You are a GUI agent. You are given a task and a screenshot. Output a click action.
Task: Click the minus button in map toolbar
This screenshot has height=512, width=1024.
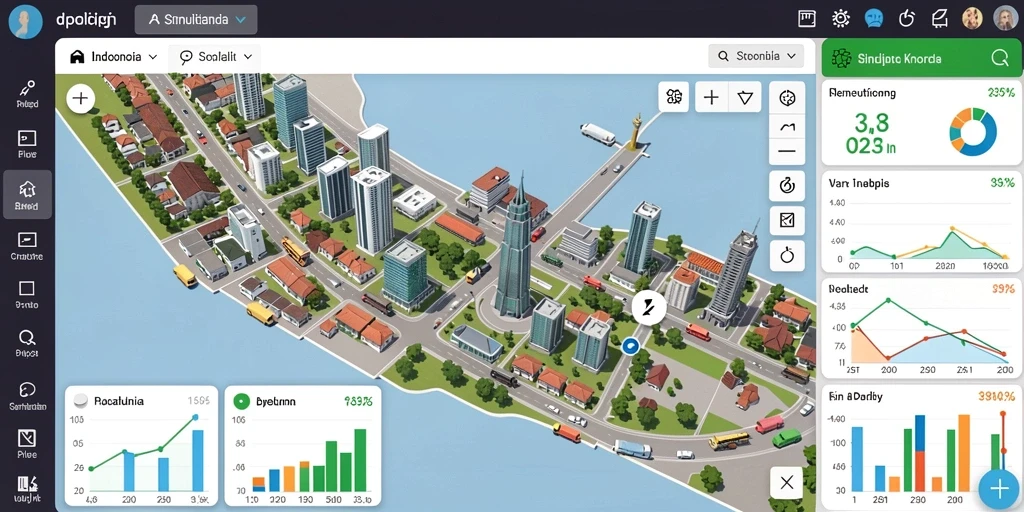pyautogui.click(x=787, y=151)
